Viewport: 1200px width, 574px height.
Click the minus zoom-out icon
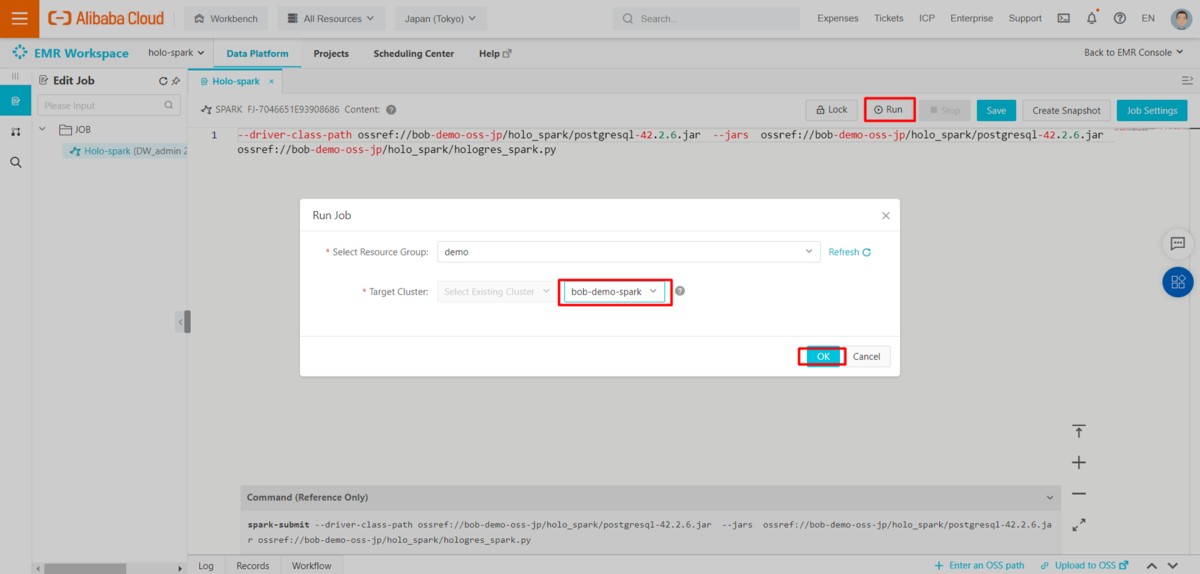[1079, 493]
